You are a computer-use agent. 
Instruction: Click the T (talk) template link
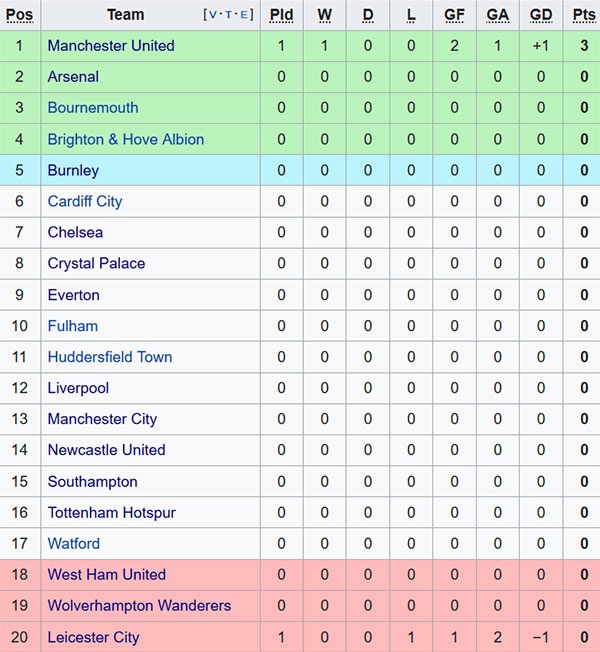pos(229,16)
